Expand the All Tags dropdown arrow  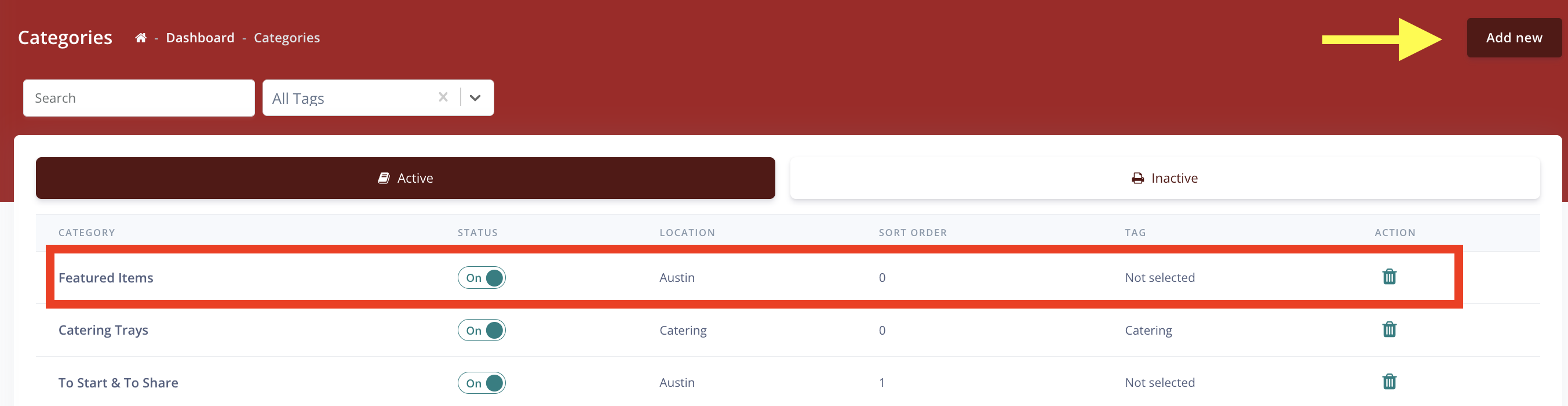tap(475, 97)
